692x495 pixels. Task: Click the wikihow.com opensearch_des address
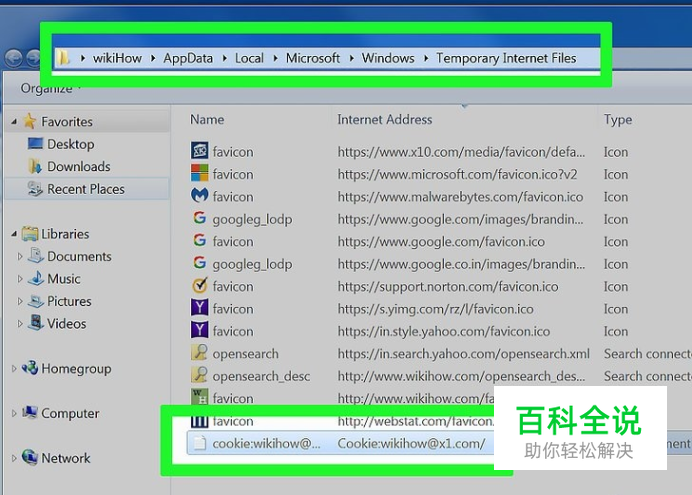[461, 376]
